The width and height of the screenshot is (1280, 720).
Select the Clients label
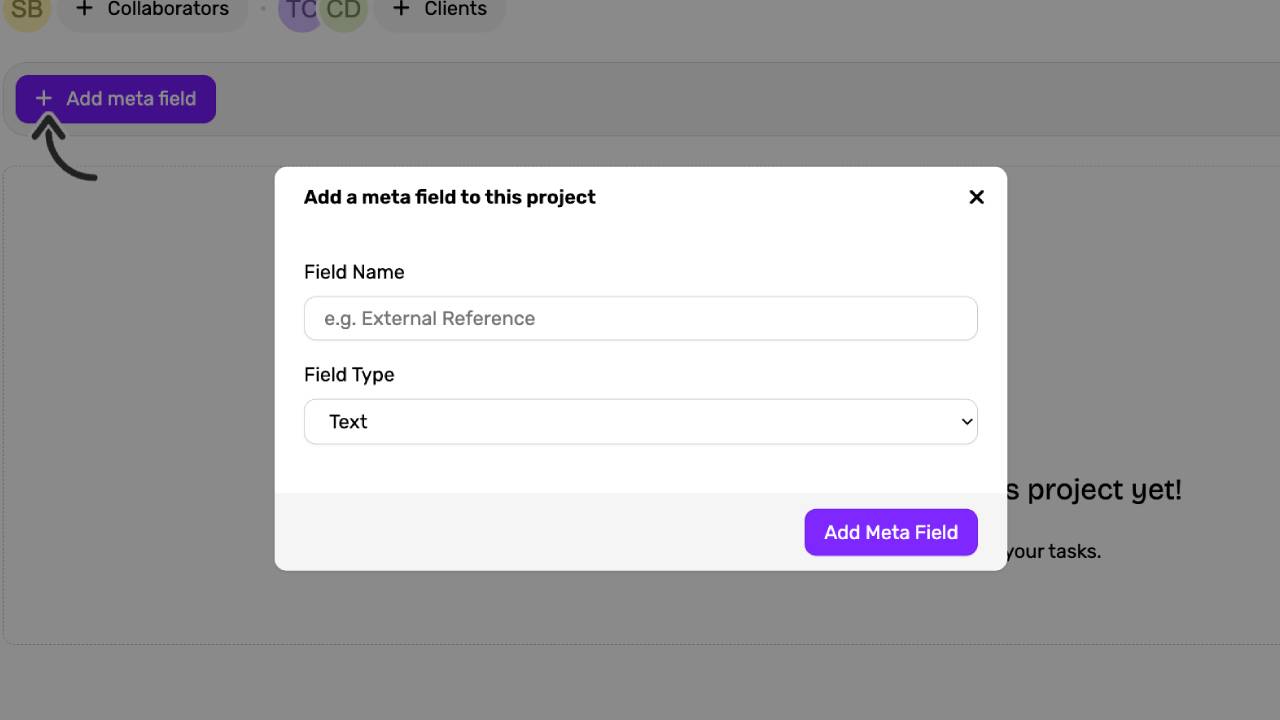(x=456, y=9)
